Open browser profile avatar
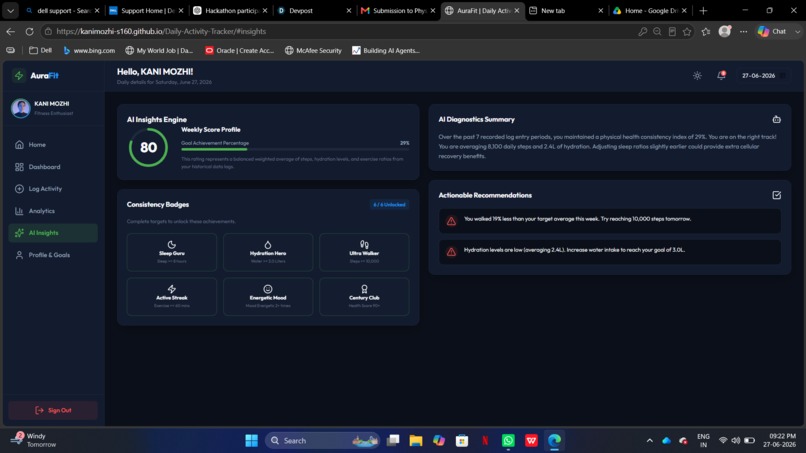 tap(725, 31)
